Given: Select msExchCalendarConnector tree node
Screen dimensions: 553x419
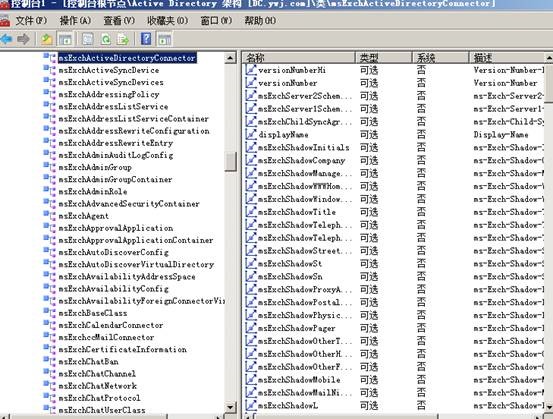Looking at the screenshot, I should click(111, 325).
